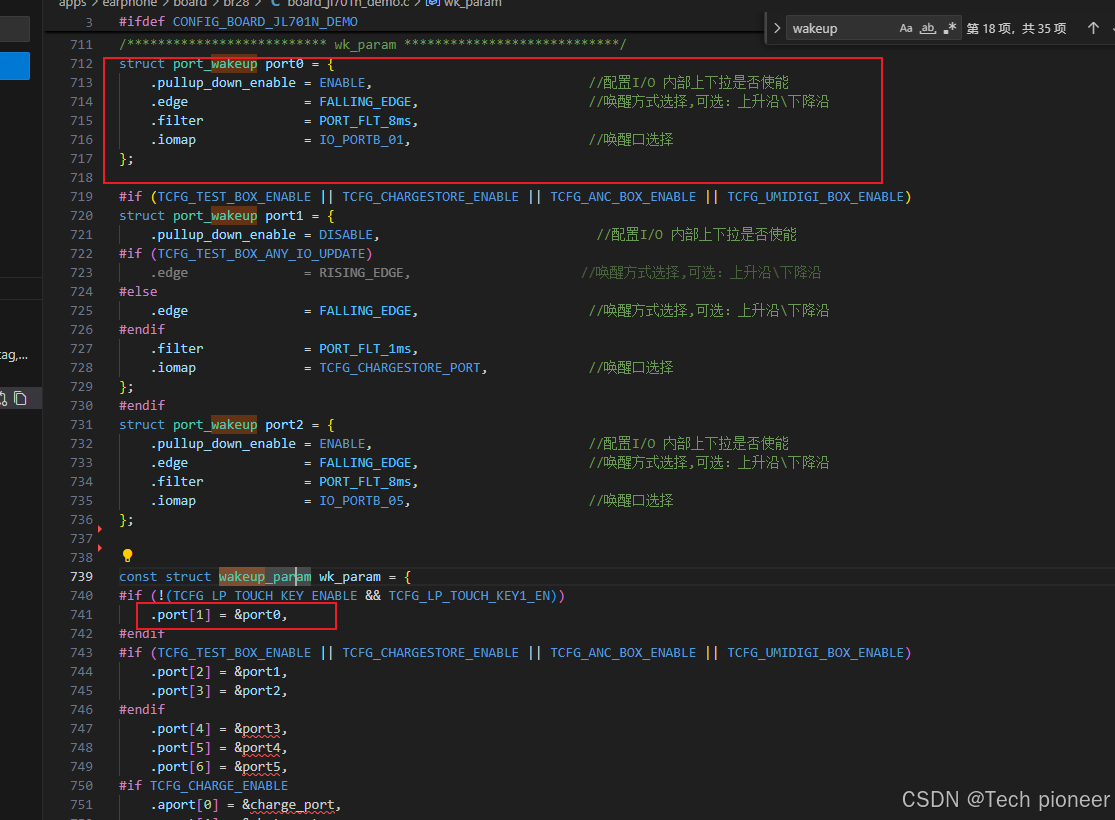This screenshot has width=1115, height=820.
Task: Click the C file icon in breadcrumb
Action: (275, 4)
